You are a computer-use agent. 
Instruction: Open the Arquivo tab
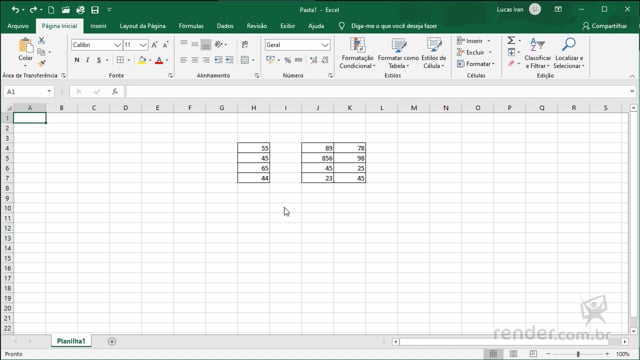[18, 26]
